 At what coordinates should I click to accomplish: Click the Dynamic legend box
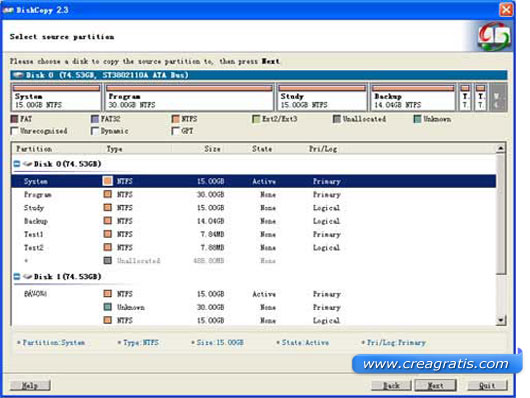pos(95,131)
